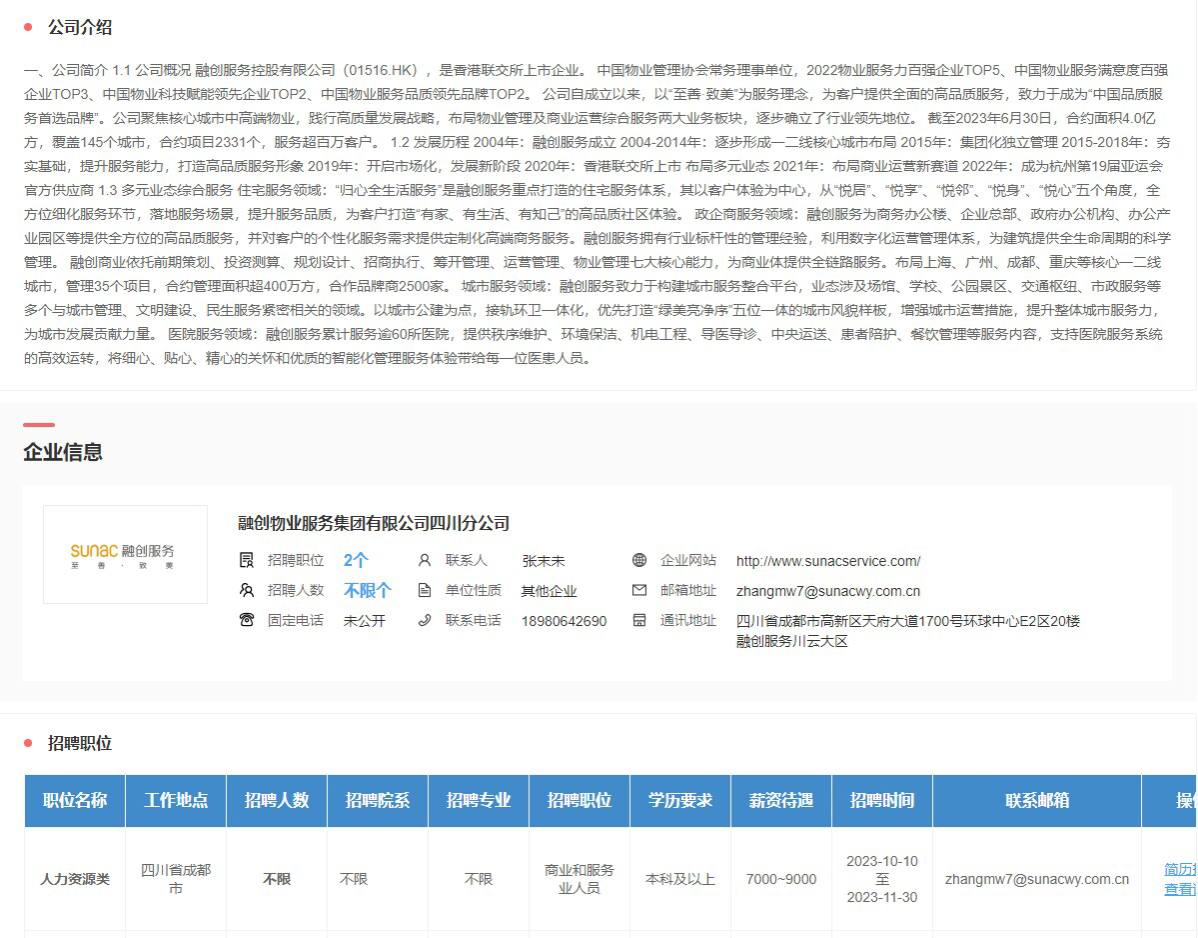
Task: Select the phone number 18980642690
Action: tap(564, 621)
